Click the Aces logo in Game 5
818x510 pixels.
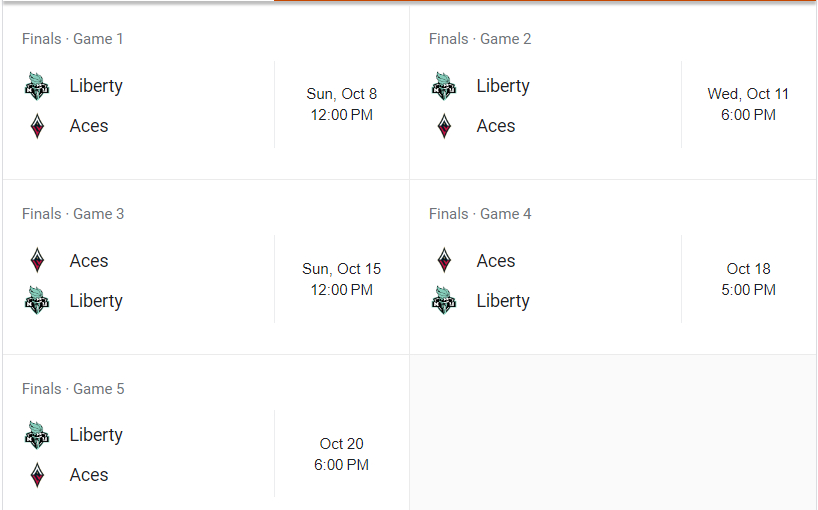pos(37,475)
